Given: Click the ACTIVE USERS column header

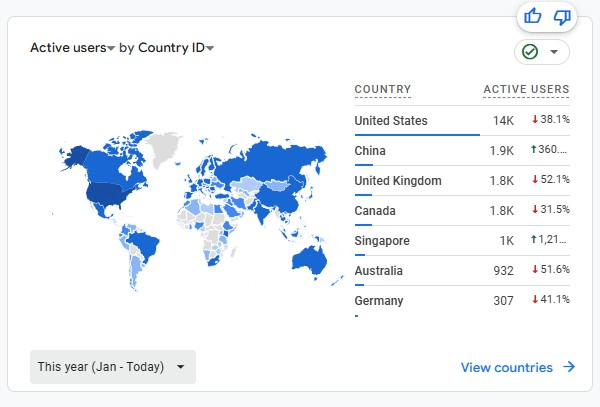Looking at the screenshot, I should point(526,90).
